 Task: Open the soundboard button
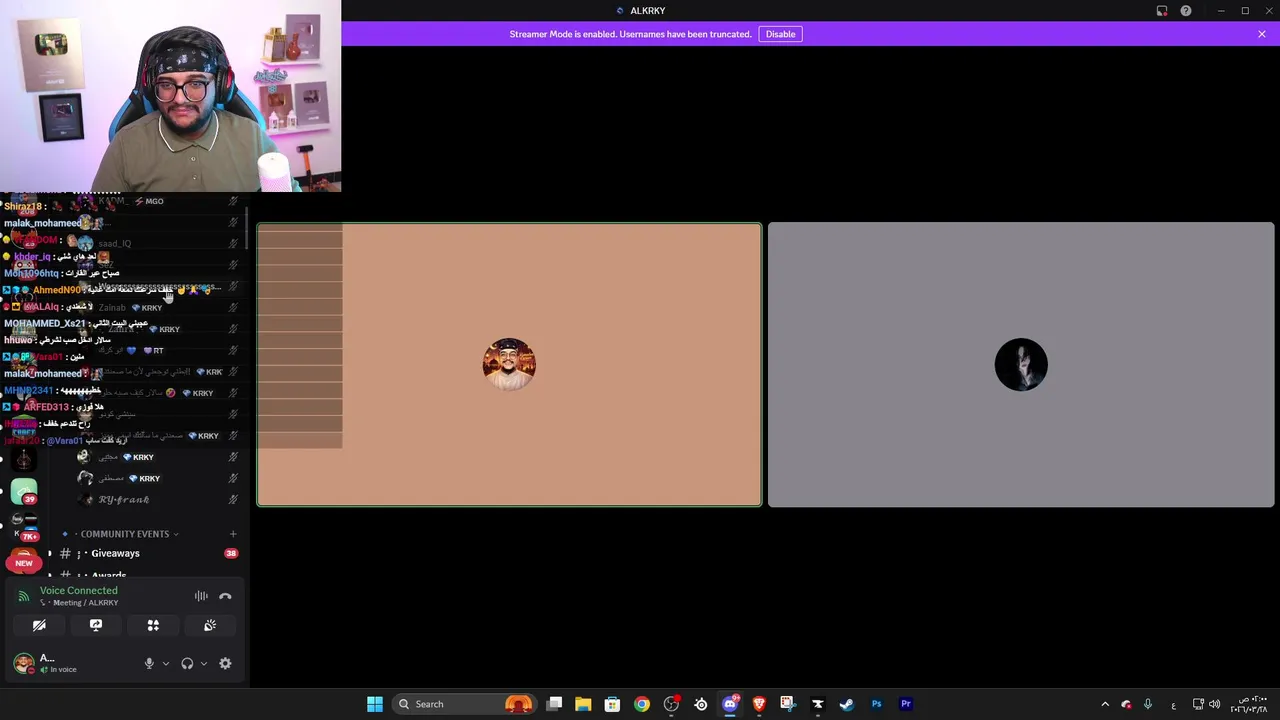[210, 625]
